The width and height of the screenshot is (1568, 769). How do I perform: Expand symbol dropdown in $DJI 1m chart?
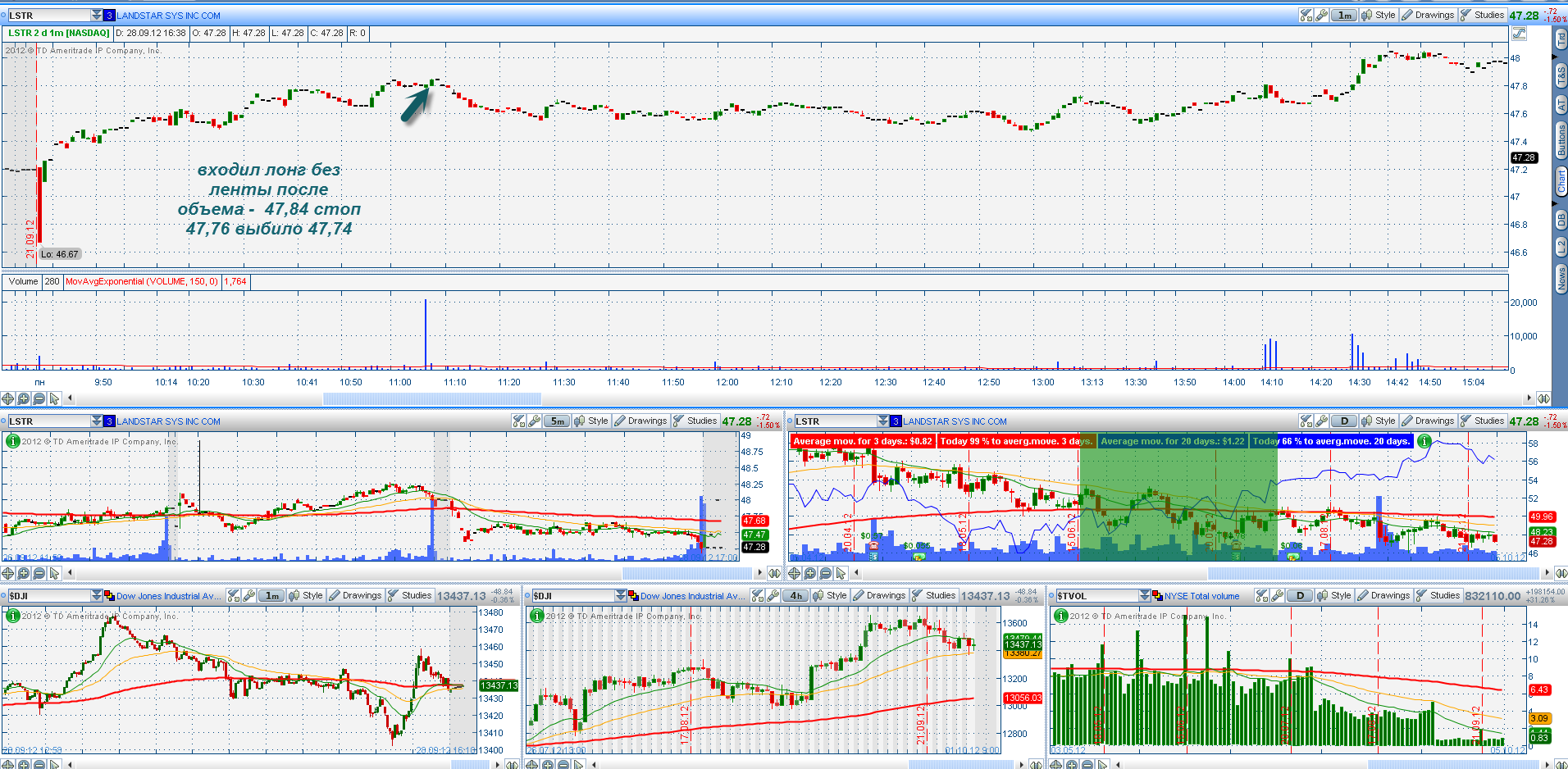(97, 595)
